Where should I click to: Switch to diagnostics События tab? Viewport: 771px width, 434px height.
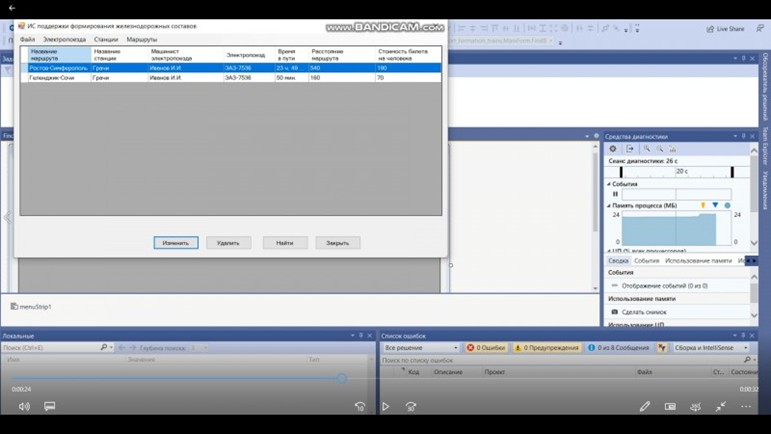pyautogui.click(x=647, y=260)
